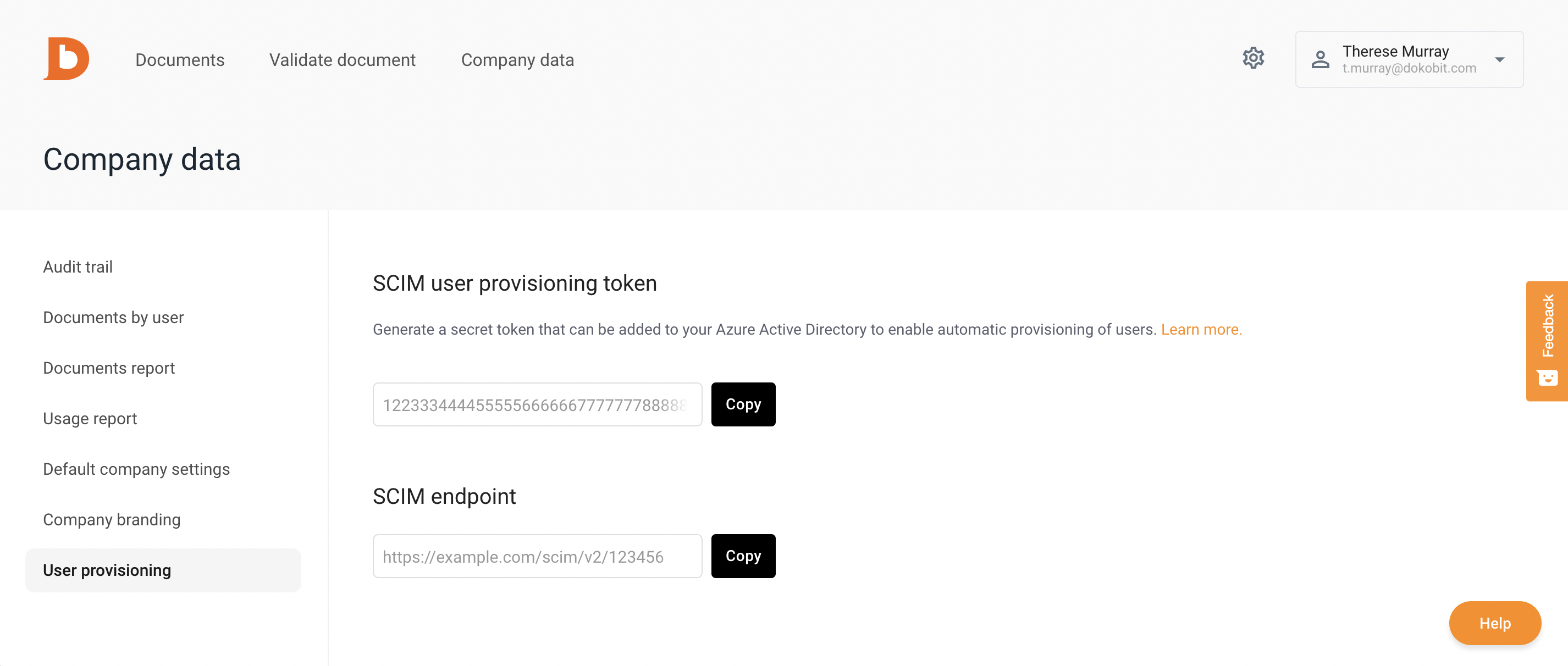Select Company data in top navigation
Image resolution: width=1568 pixels, height=666 pixels.
tap(517, 59)
